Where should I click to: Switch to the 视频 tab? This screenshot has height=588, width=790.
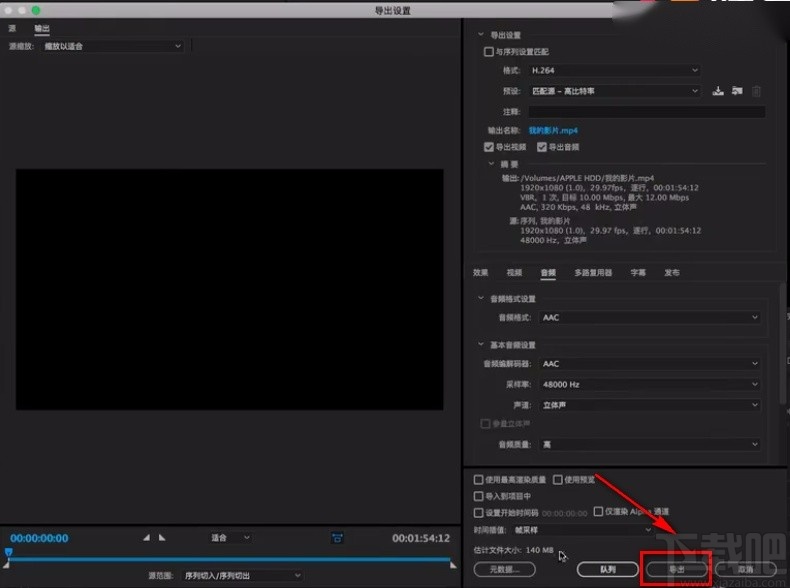(x=514, y=272)
